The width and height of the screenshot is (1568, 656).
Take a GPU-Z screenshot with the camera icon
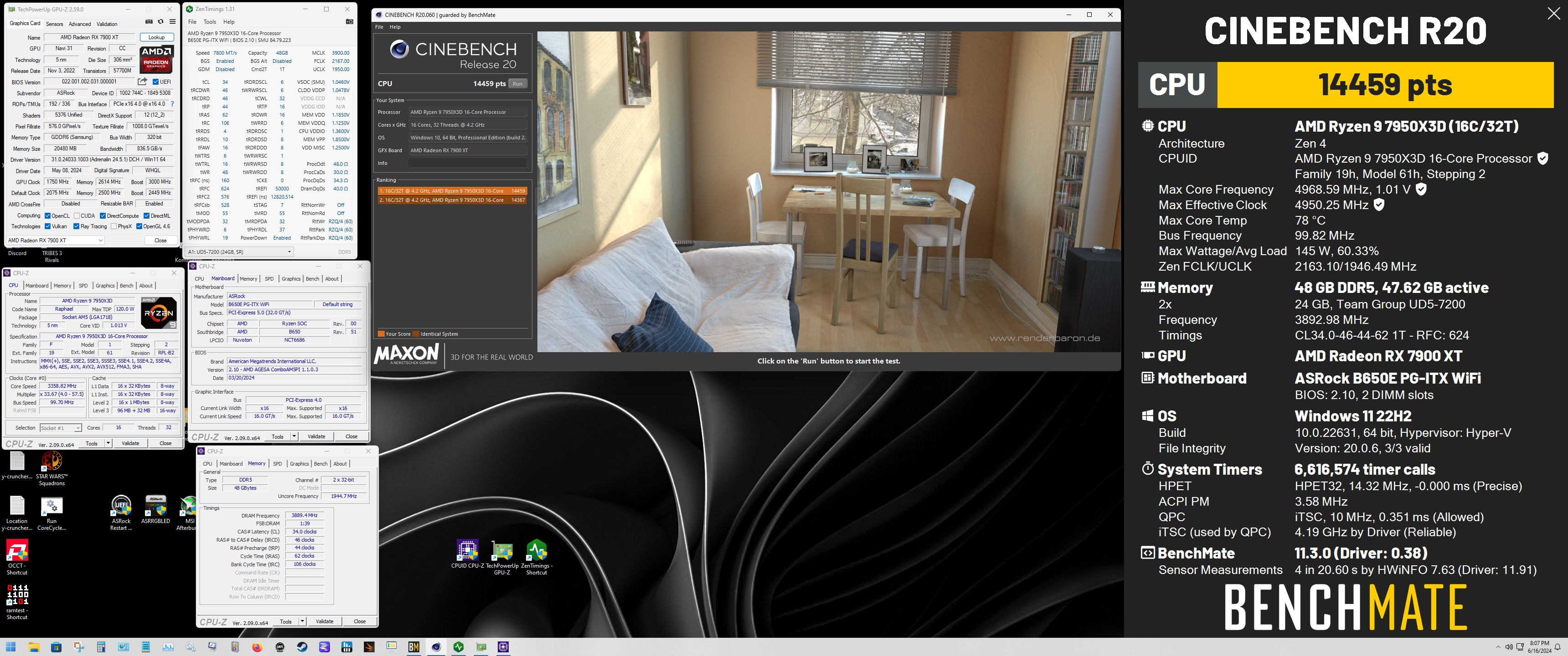tap(149, 22)
